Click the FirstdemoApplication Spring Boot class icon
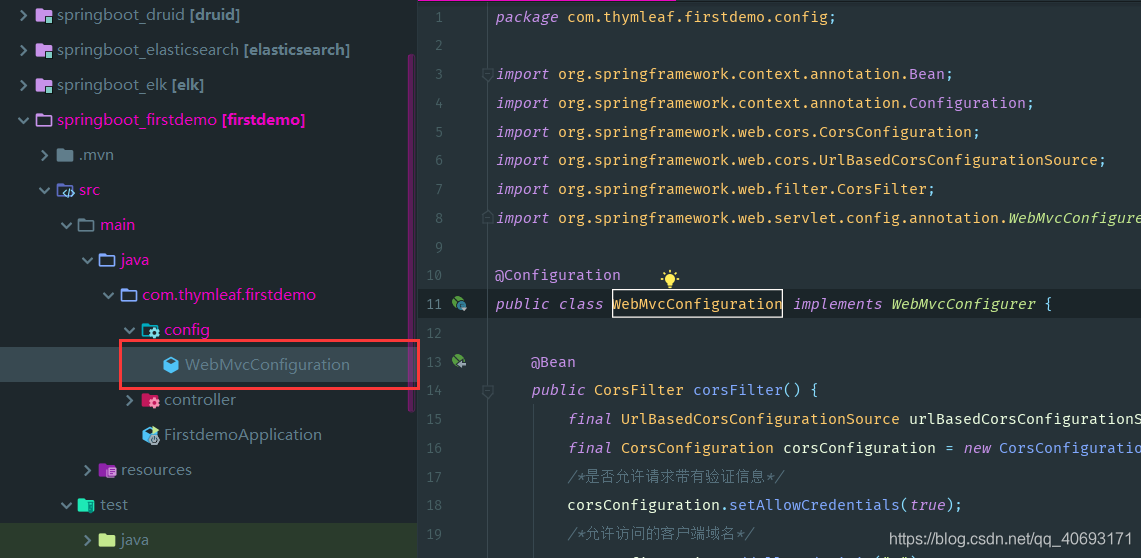 click(151, 435)
